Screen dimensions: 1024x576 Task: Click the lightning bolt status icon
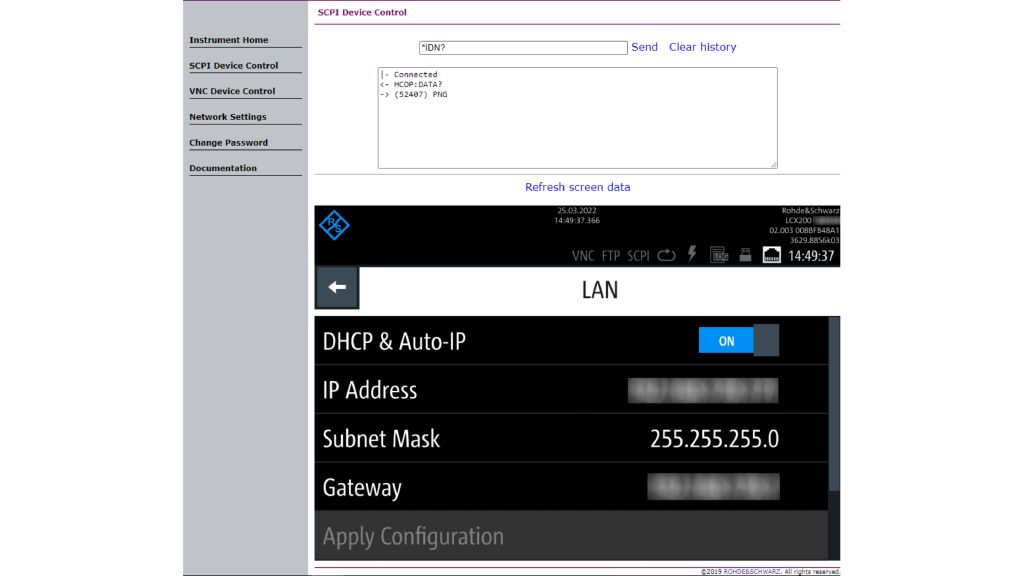pyautogui.click(x=692, y=255)
